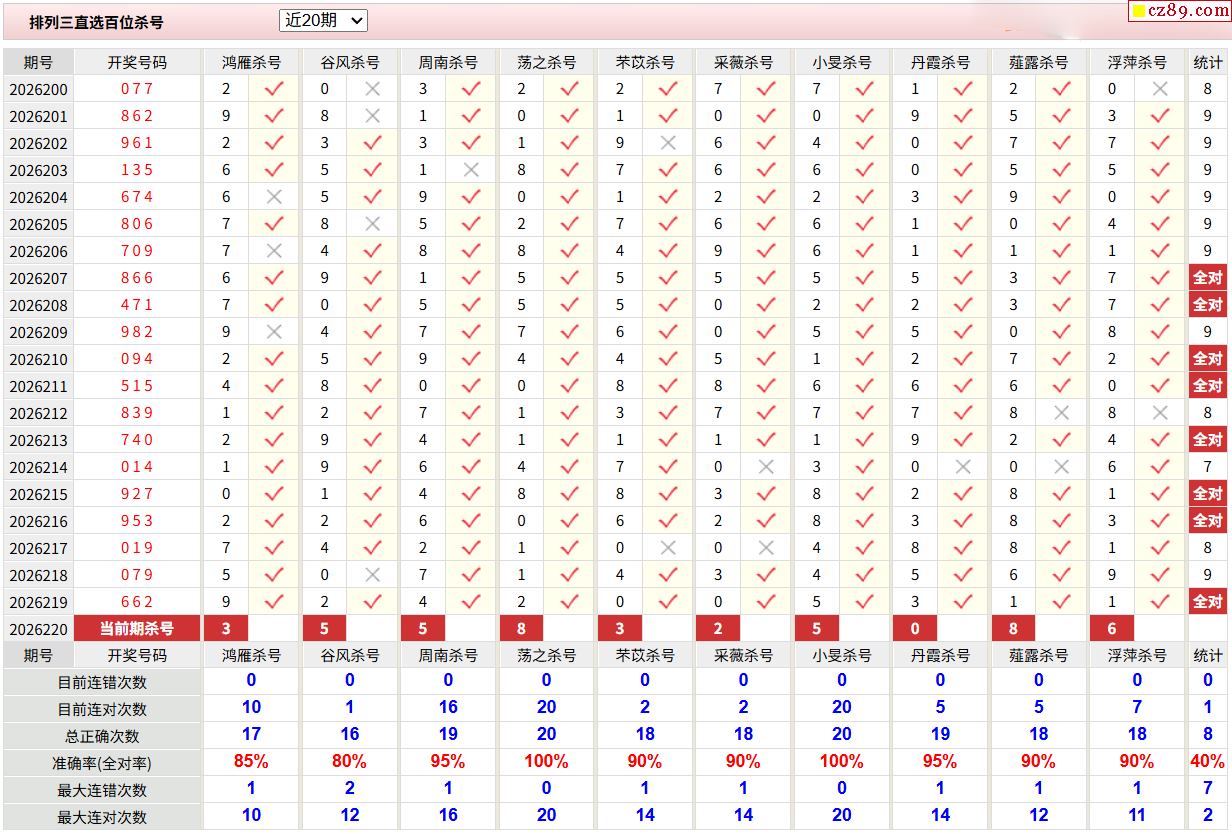The height and width of the screenshot is (834, 1232).
Task: Click the red check for 荡之杀号 in row 2026219
Action: click(569, 602)
